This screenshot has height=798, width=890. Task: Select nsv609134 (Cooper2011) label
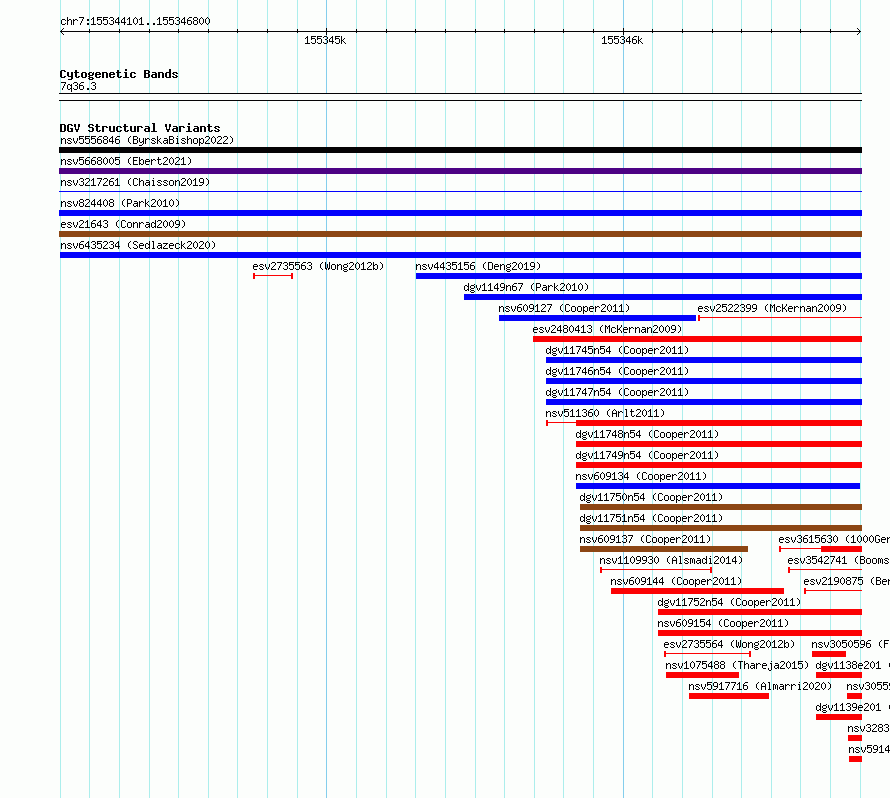641,476
